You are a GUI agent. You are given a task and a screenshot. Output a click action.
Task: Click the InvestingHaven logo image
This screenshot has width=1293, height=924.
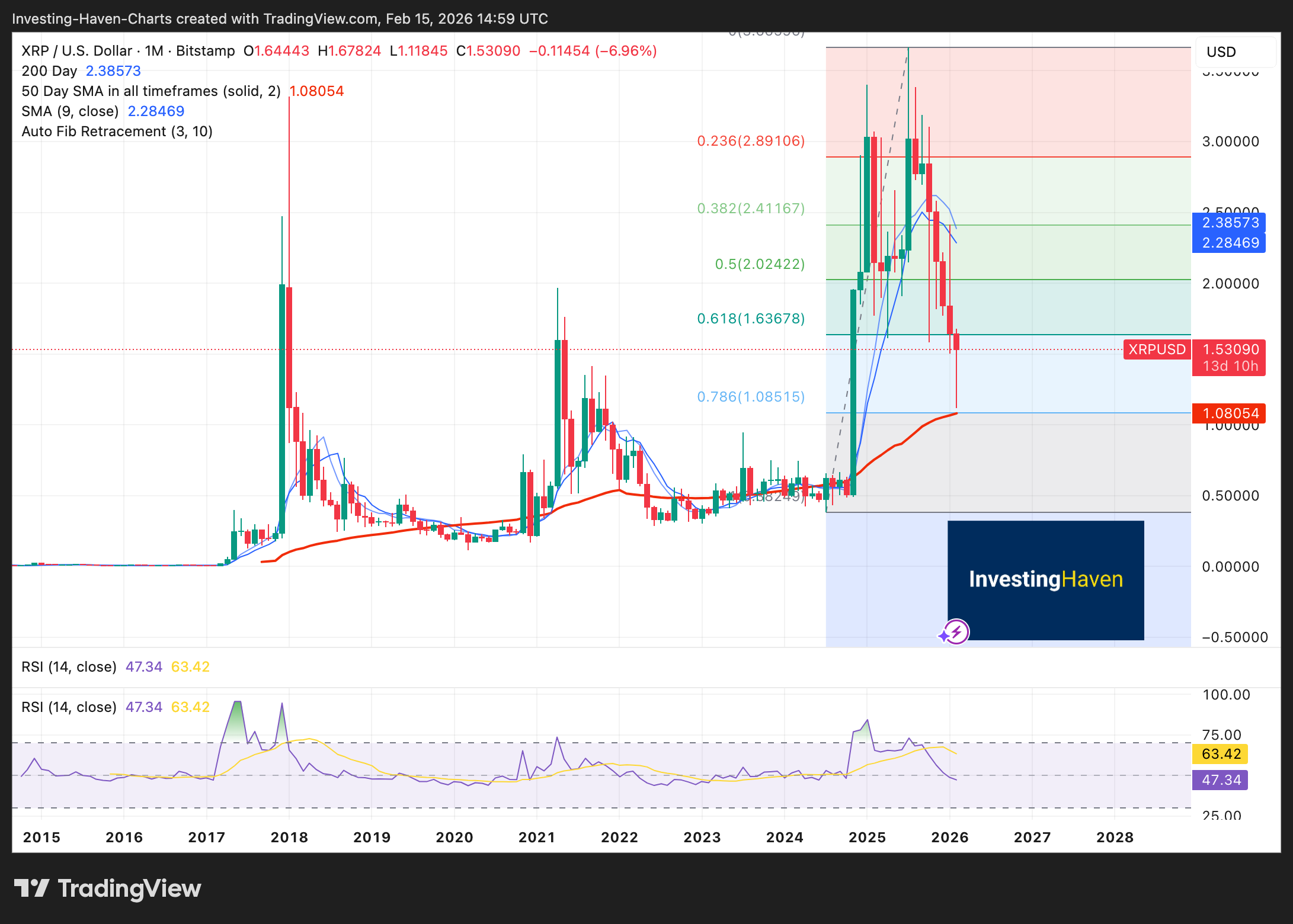point(1045,580)
